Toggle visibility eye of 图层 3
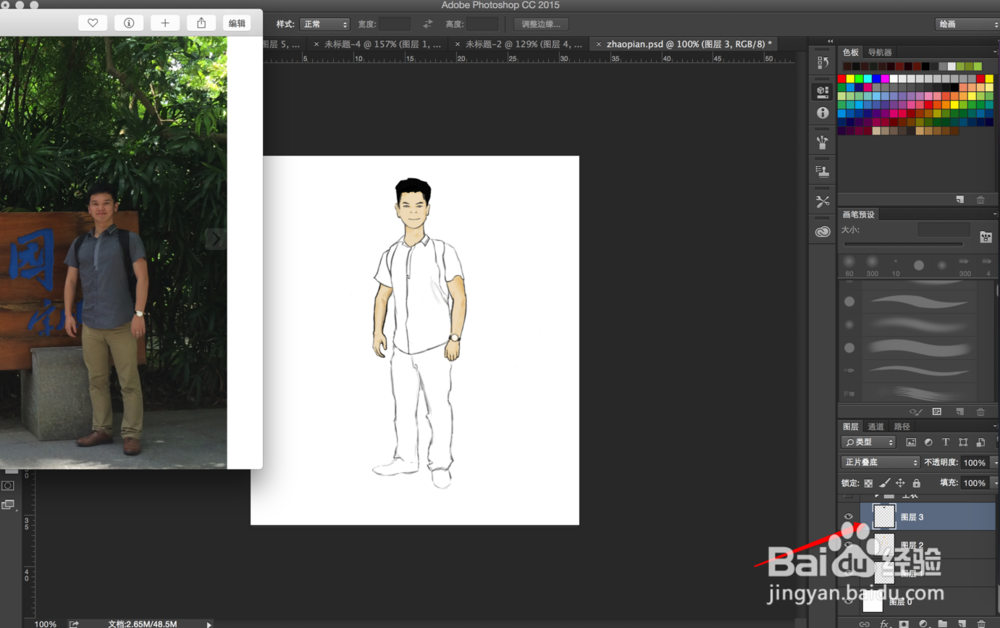 848,516
